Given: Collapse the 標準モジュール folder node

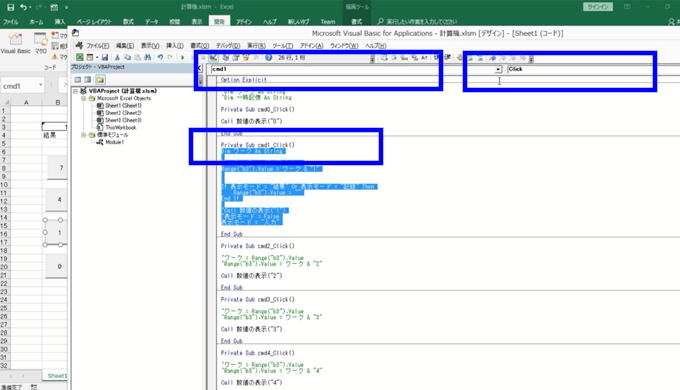Looking at the screenshot, I should point(84,135).
